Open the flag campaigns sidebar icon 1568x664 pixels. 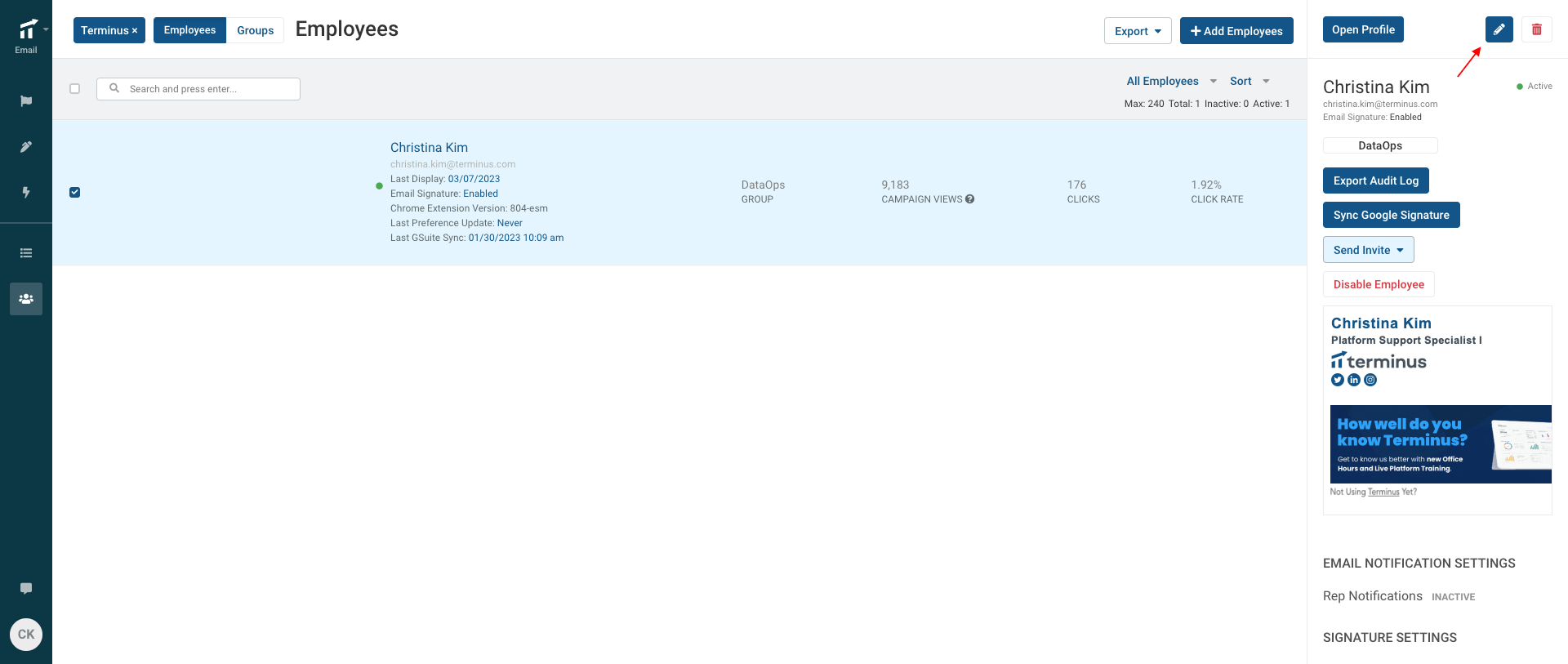[x=26, y=101]
